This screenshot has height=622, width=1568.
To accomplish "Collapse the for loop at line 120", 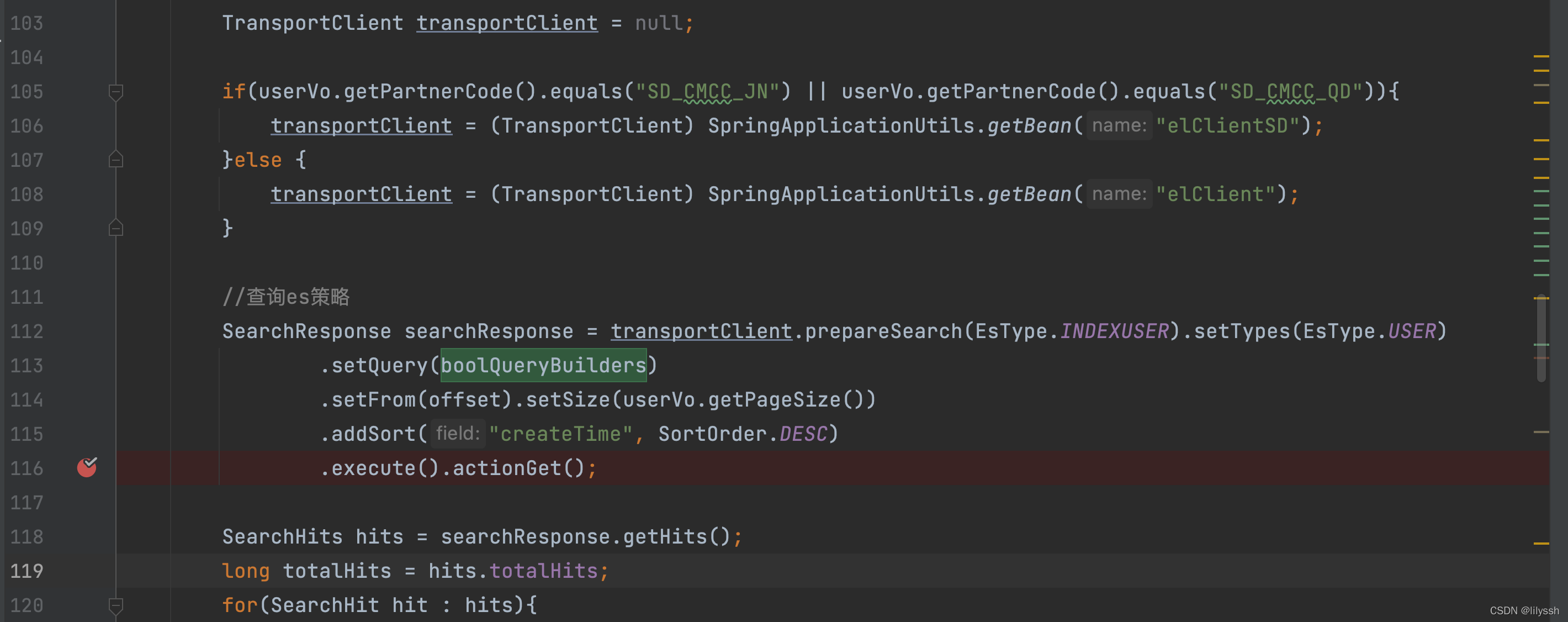I will pos(115,605).
